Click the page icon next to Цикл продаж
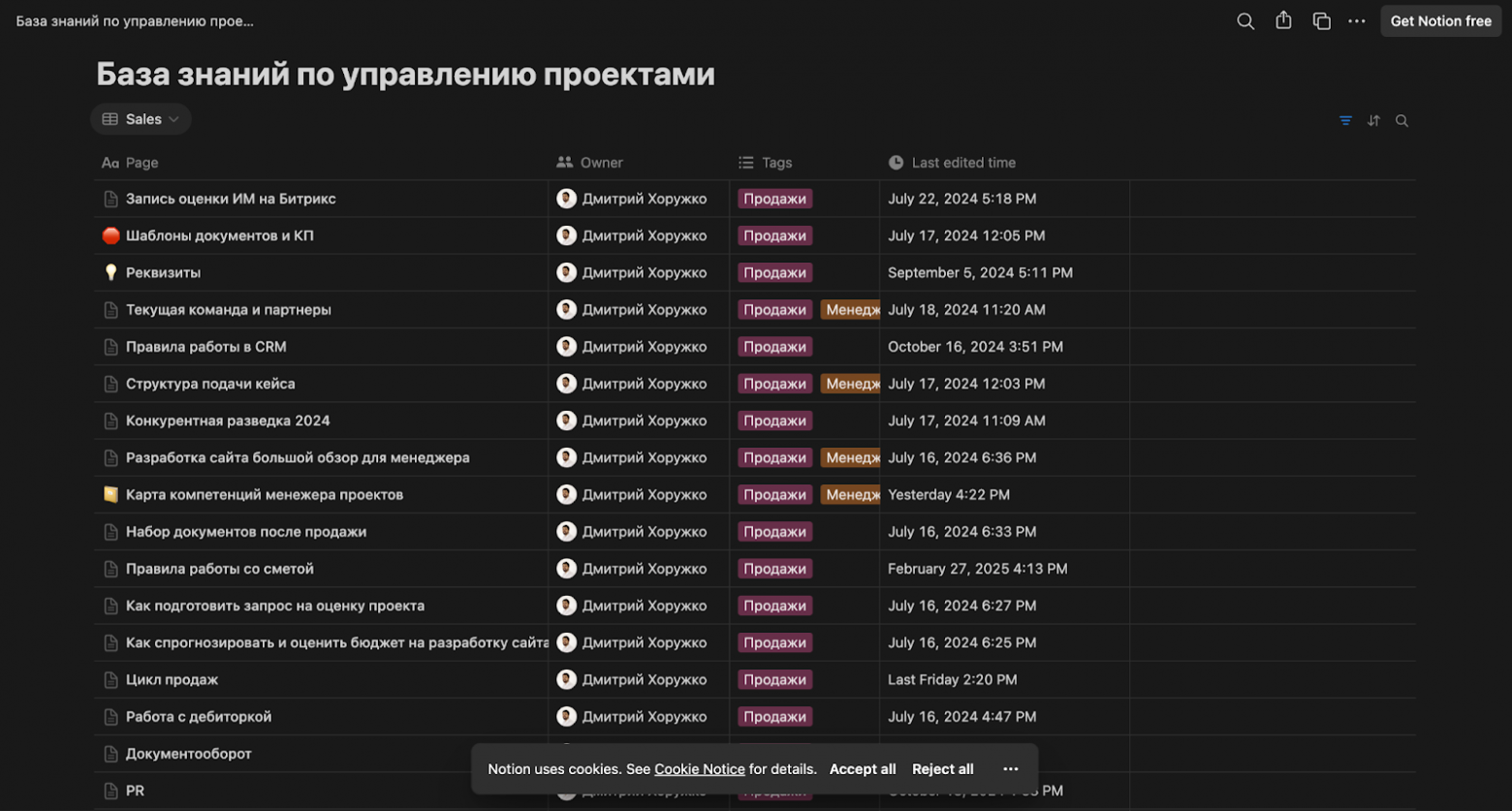Screen dimensions: 1512x811 [x=110, y=679]
